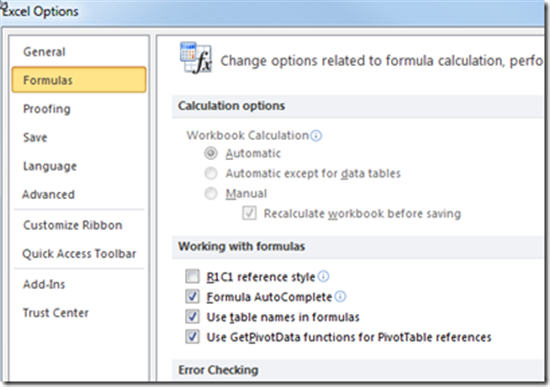Click the Change options related description text

click(x=382, y=61)
